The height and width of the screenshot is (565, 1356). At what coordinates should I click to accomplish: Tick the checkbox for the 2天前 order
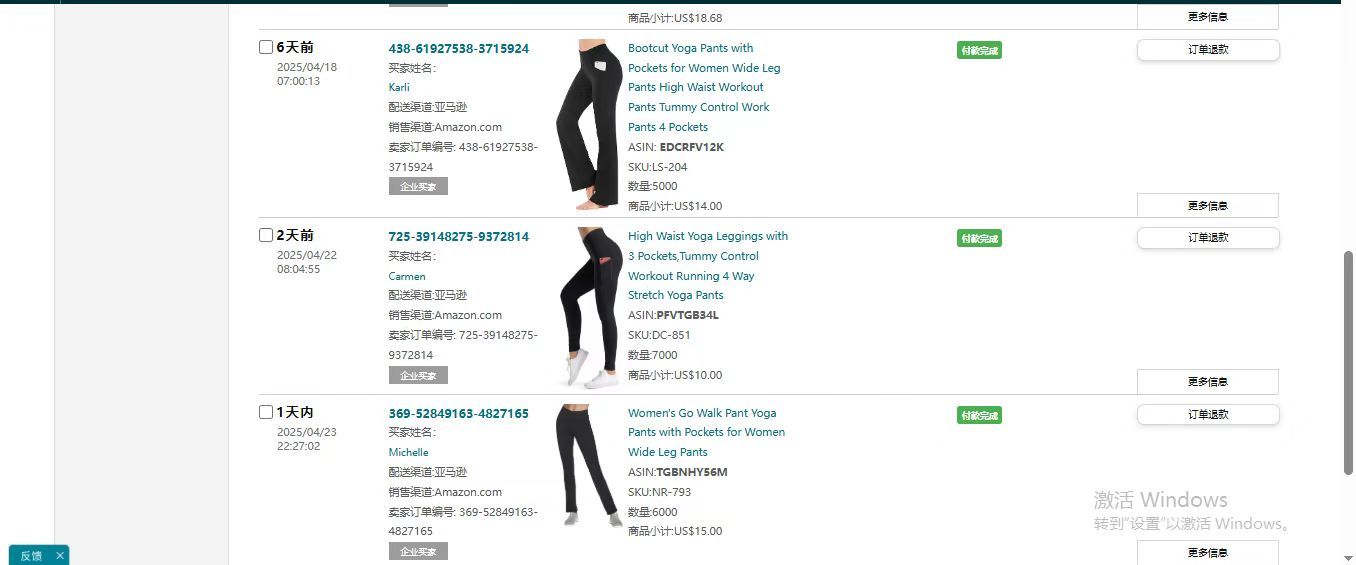266,235
